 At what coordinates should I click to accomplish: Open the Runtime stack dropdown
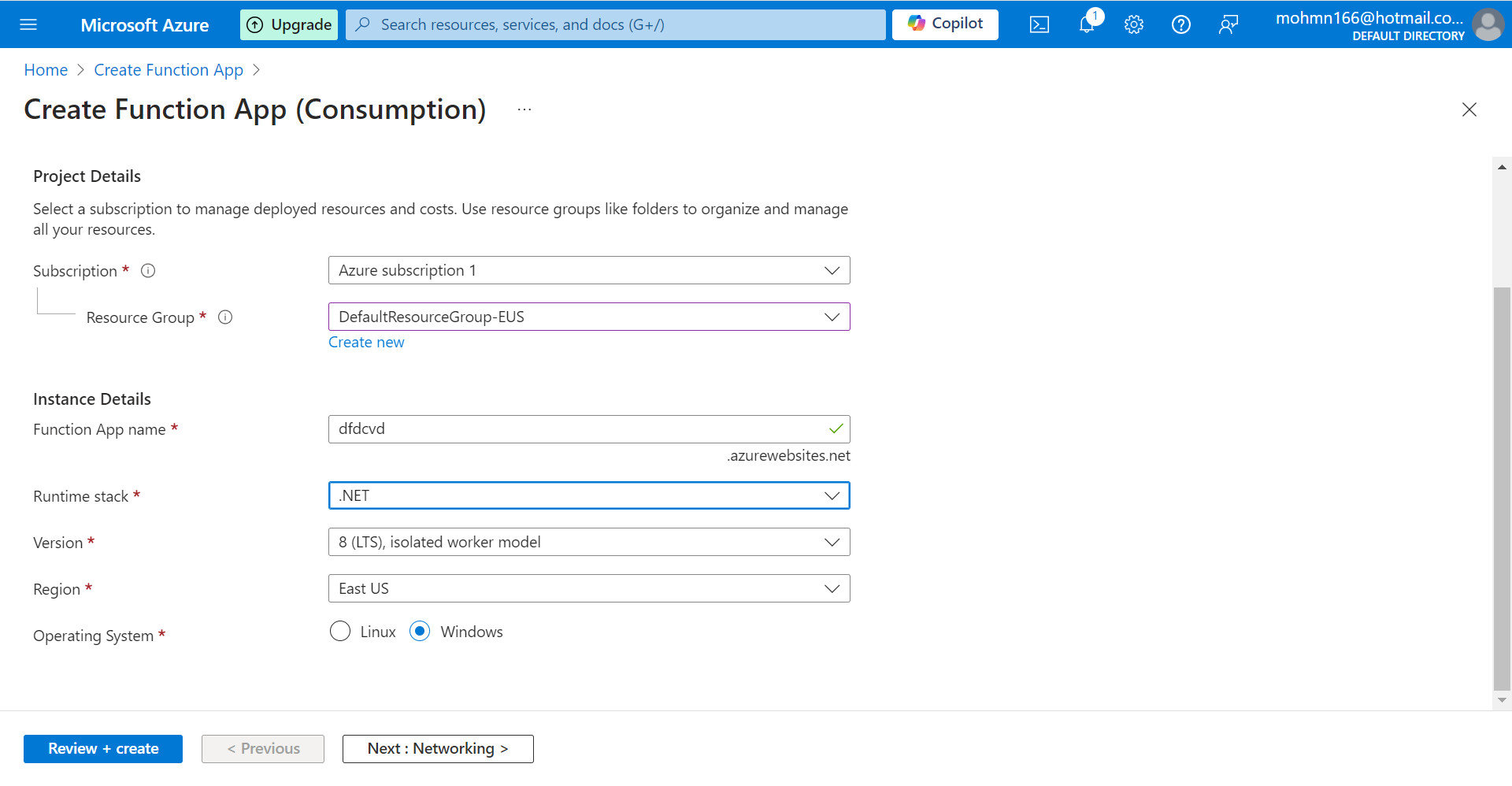589,495
